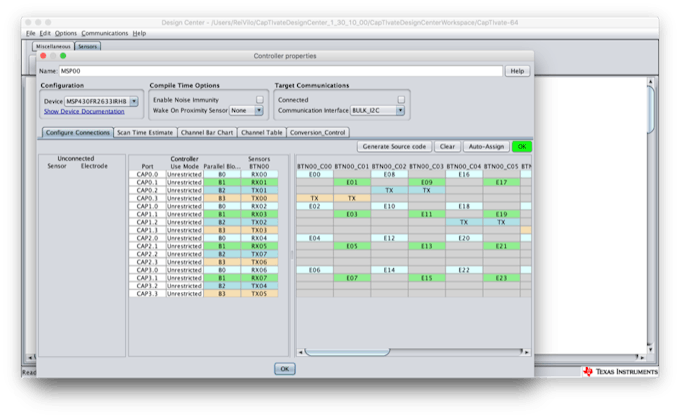Switch to Channel Table tab
Image resolution: width=680 pixels, height=418 pixels.
coord(262,133)
